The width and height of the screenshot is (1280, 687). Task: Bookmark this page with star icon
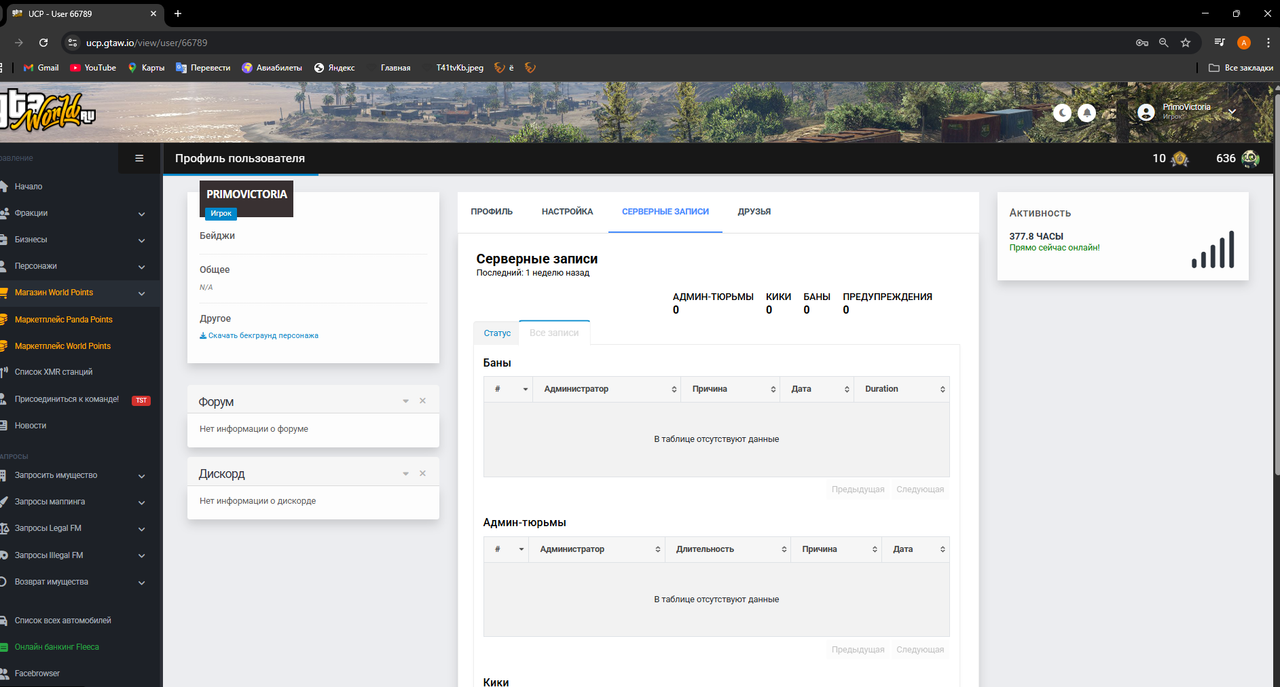point(1185,43)
